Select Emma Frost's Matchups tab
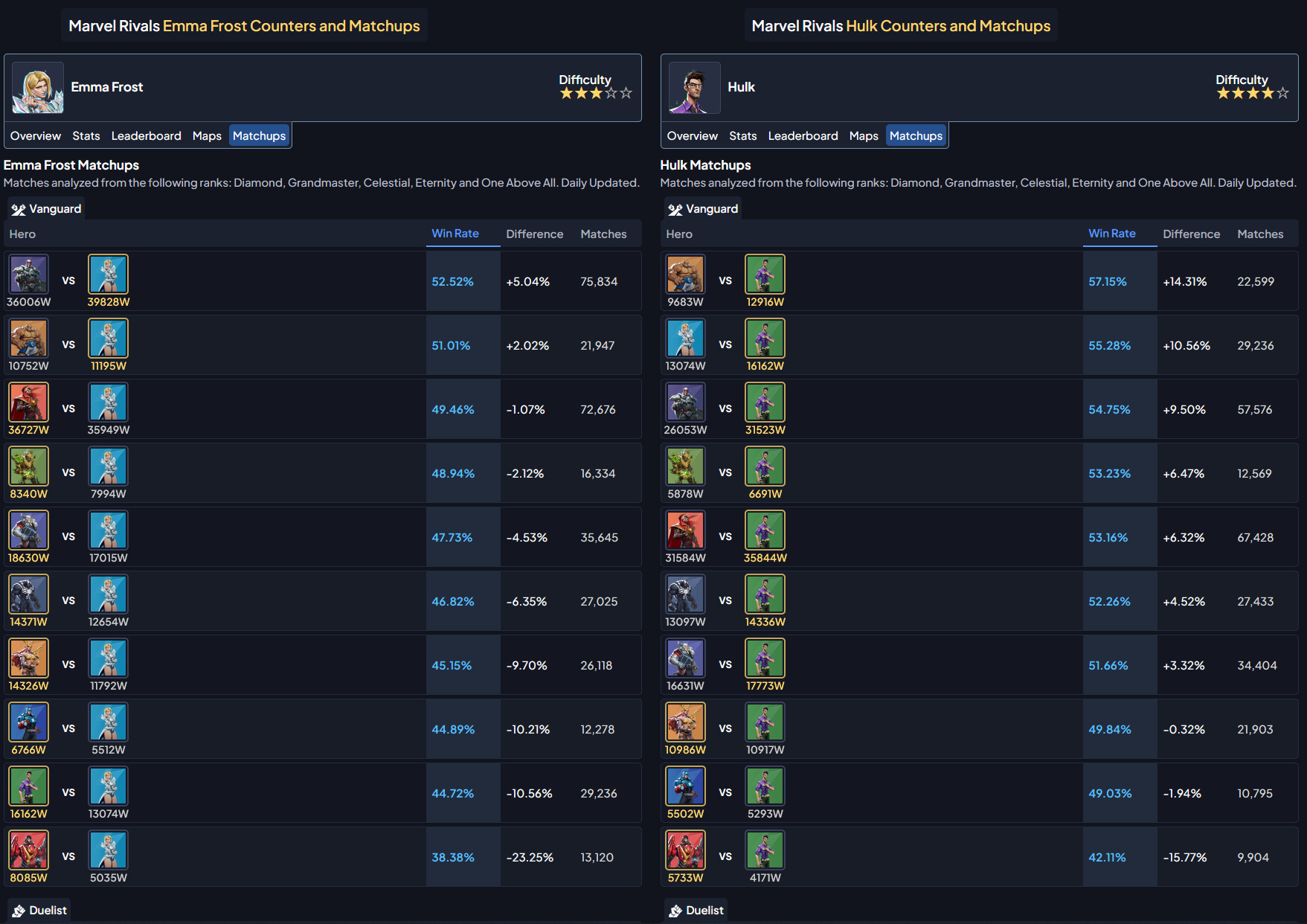 pyautogui.click(x=260, y=136)
